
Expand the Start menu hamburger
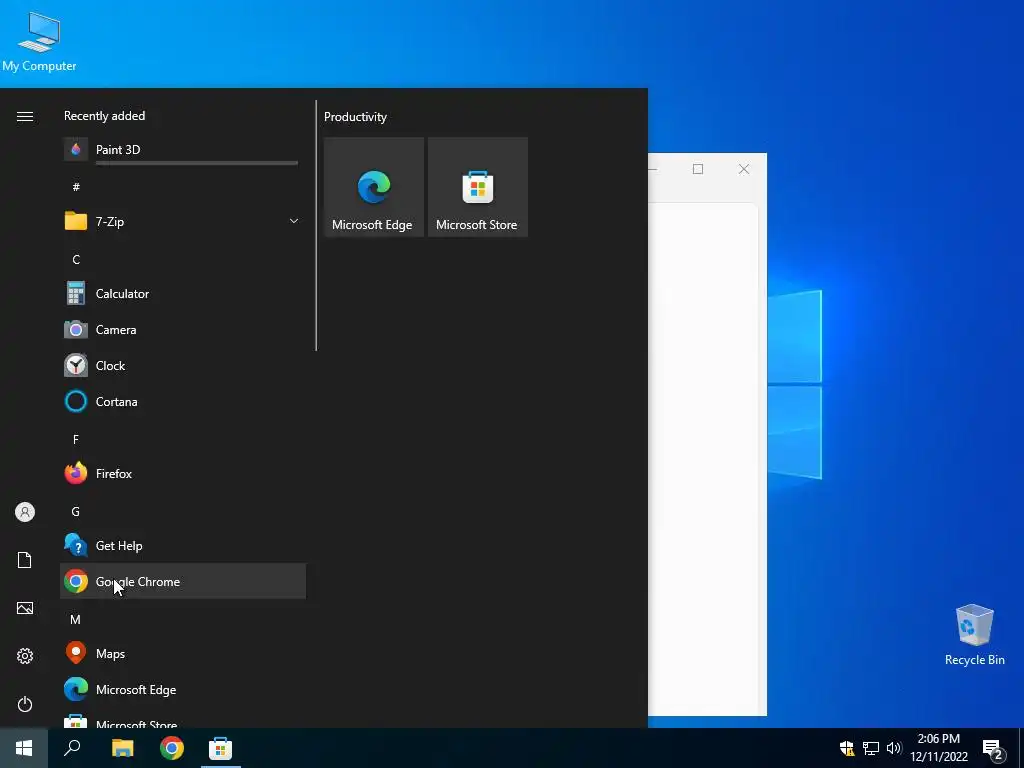click(25, 116)
